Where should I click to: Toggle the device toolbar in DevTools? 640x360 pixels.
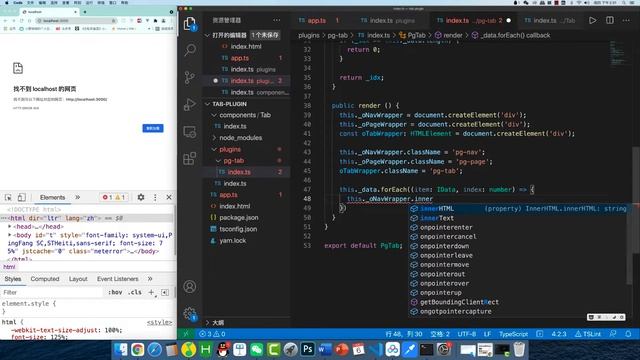point(22,198)
